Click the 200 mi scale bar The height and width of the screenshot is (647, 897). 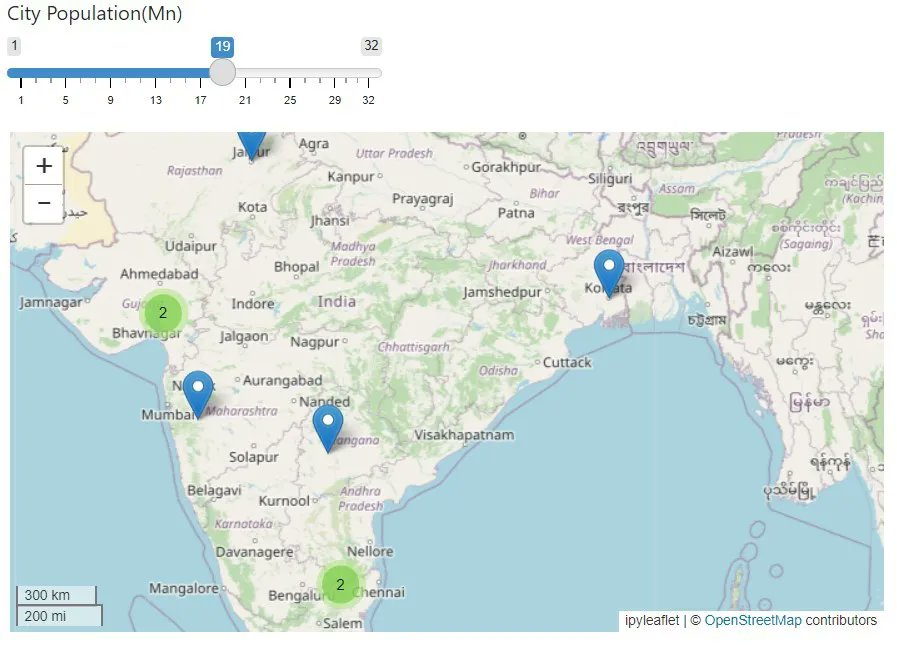[59, 616]
